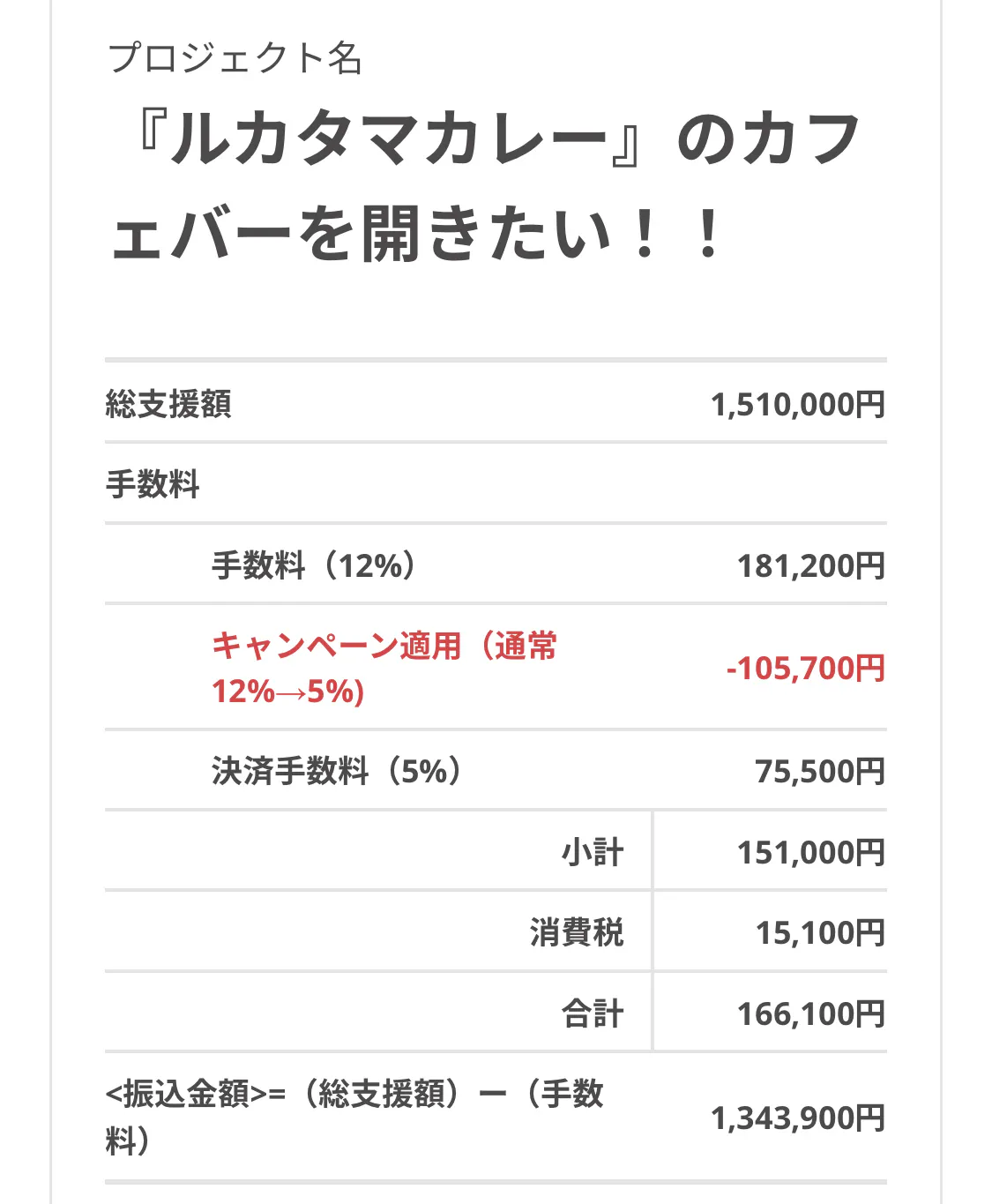
Task: Click the 181,200円 fee amount
Action: pos(810,566)
